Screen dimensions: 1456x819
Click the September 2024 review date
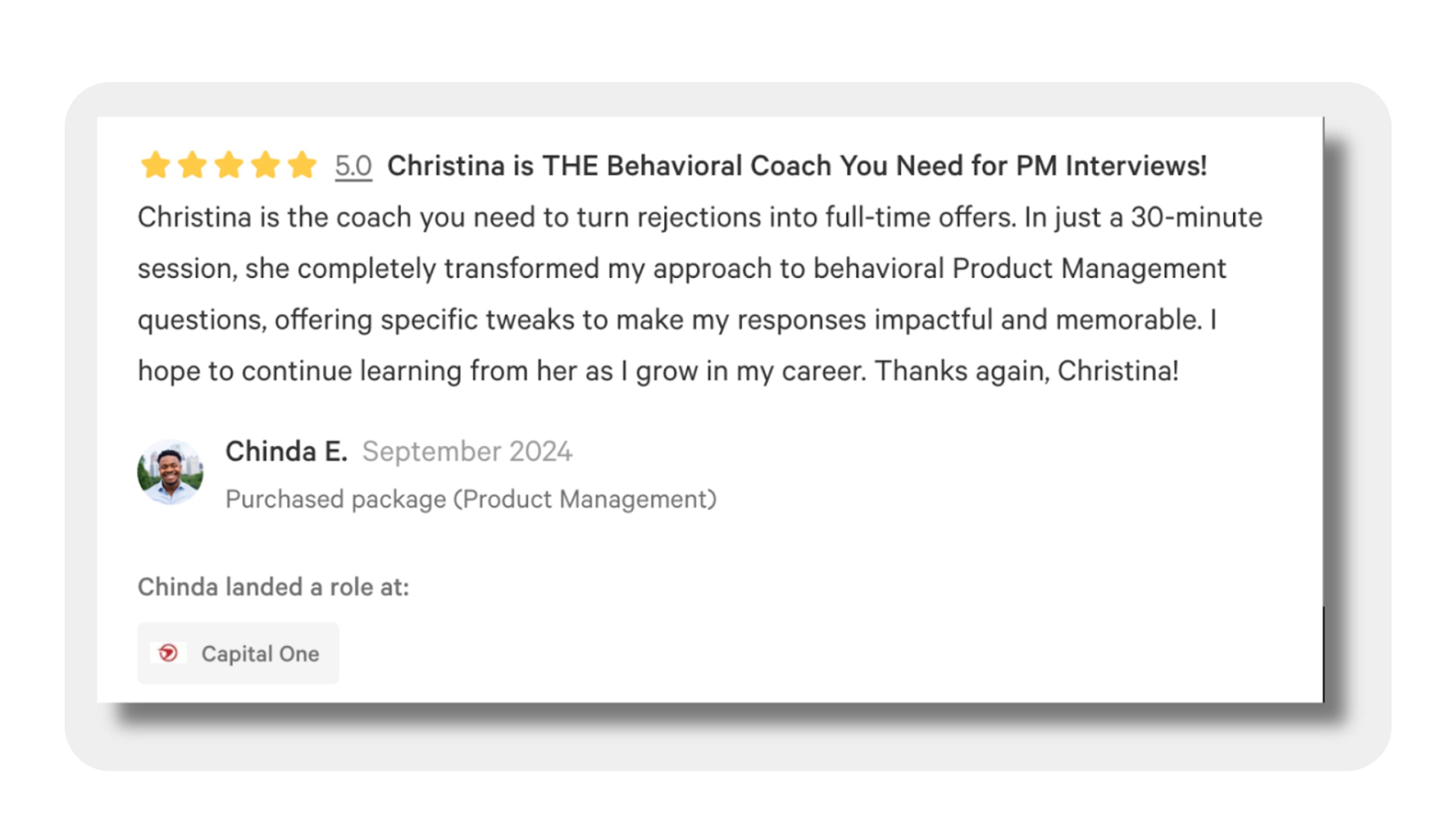(467, 452)
